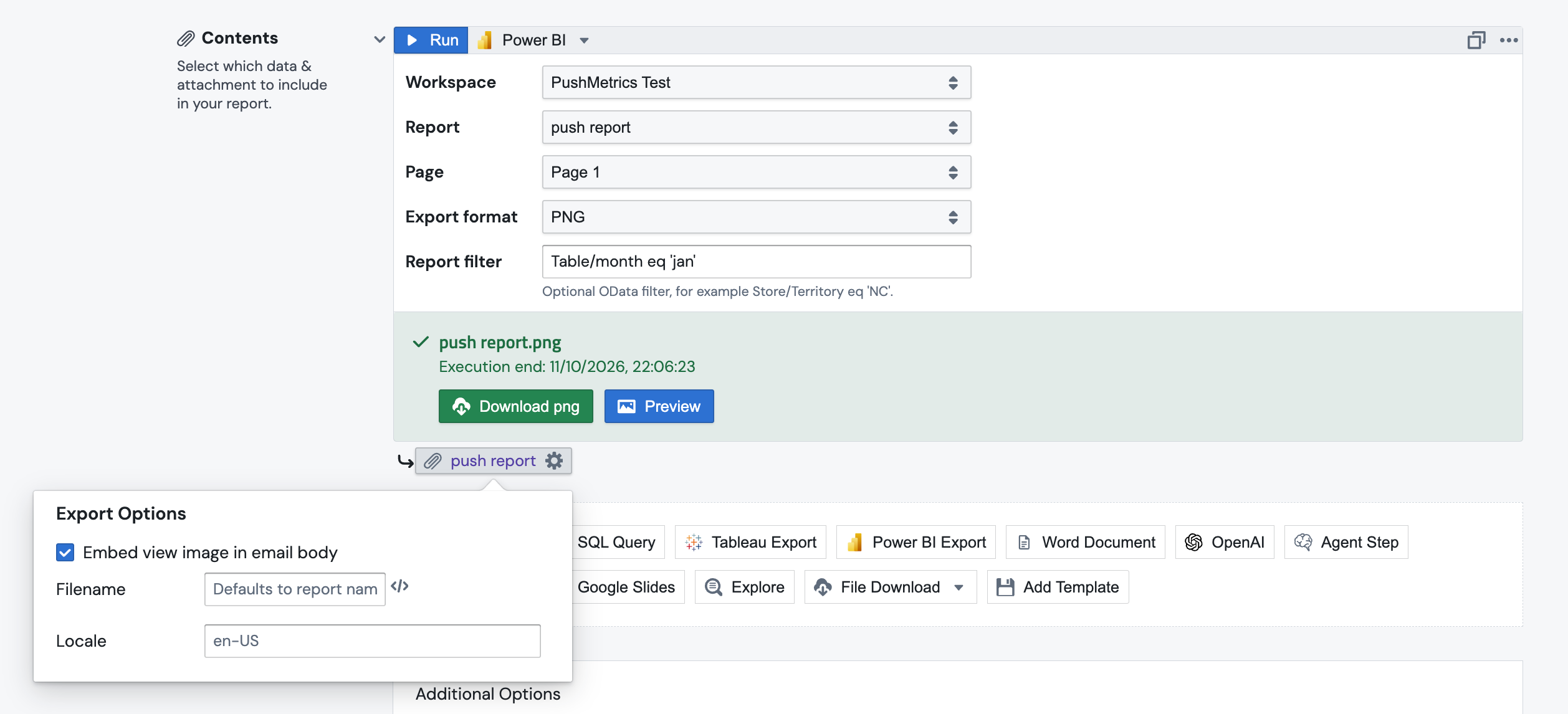Open the Workspace dropdown

(757, 82)
